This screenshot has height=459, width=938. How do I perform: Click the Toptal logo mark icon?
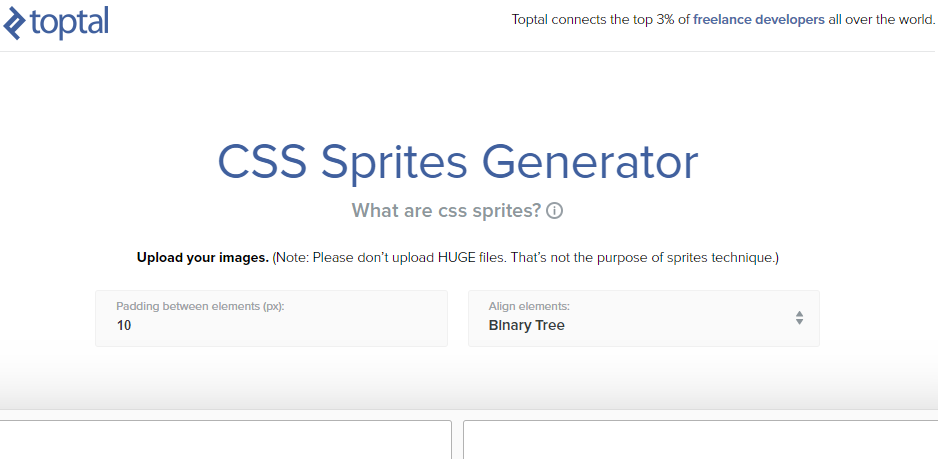click(14, 24)
